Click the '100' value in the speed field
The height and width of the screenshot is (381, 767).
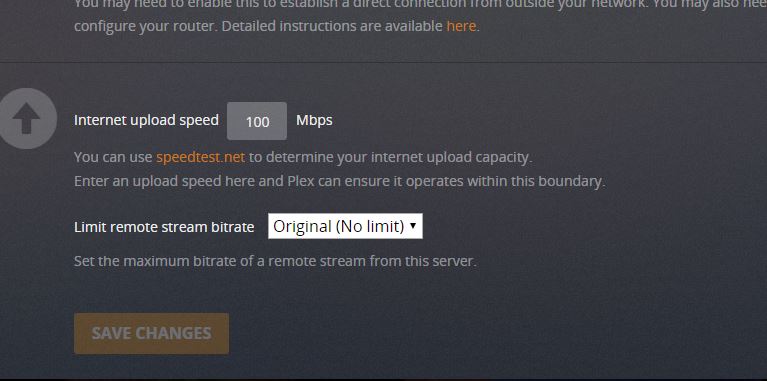(x=257, y=122)
